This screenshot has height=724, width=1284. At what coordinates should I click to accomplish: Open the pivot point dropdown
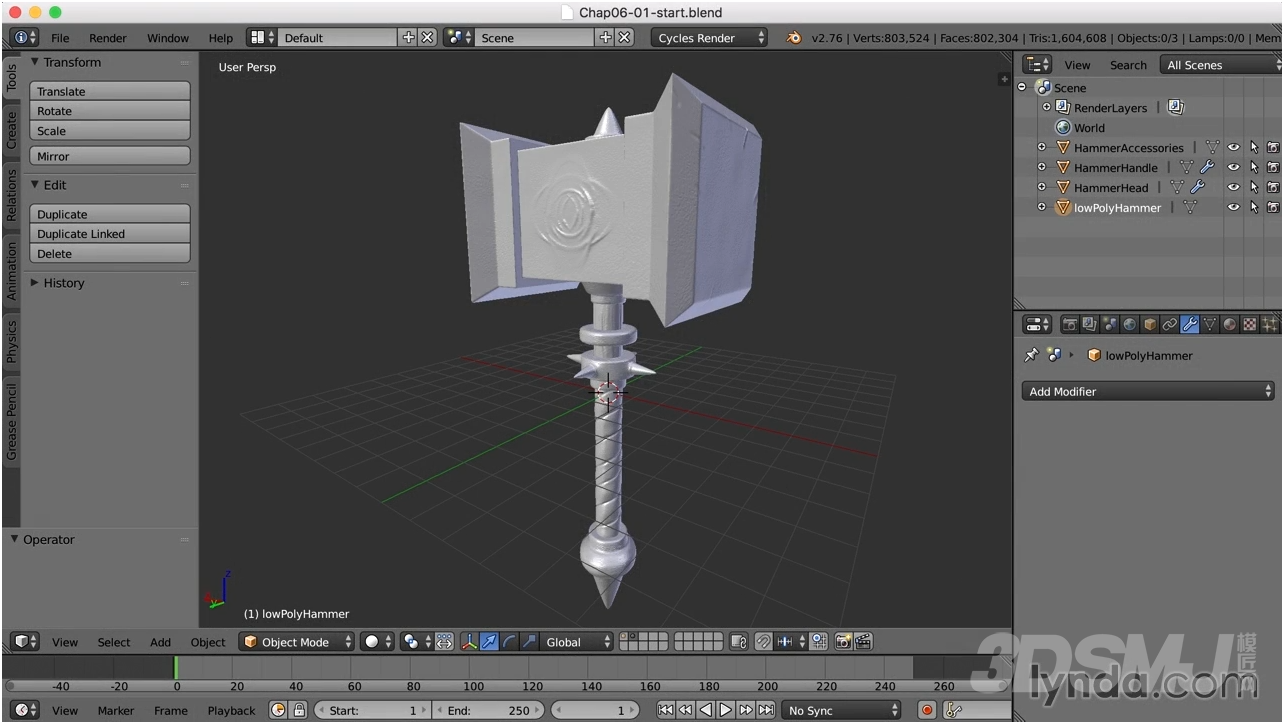[x=416, y=642]
